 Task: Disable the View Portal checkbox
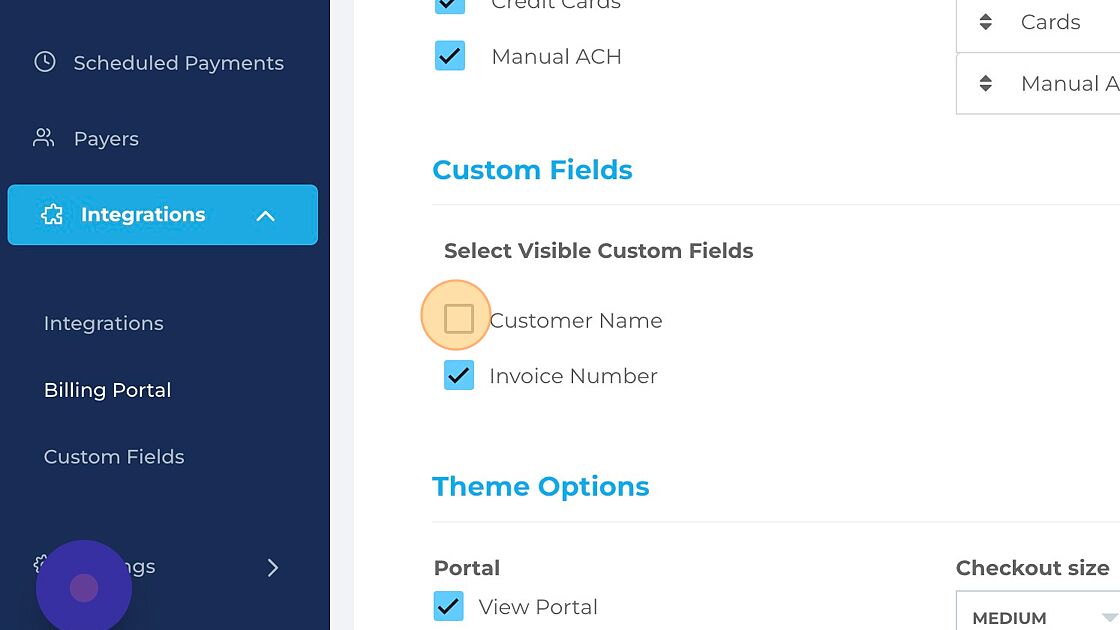click(449, 606)
